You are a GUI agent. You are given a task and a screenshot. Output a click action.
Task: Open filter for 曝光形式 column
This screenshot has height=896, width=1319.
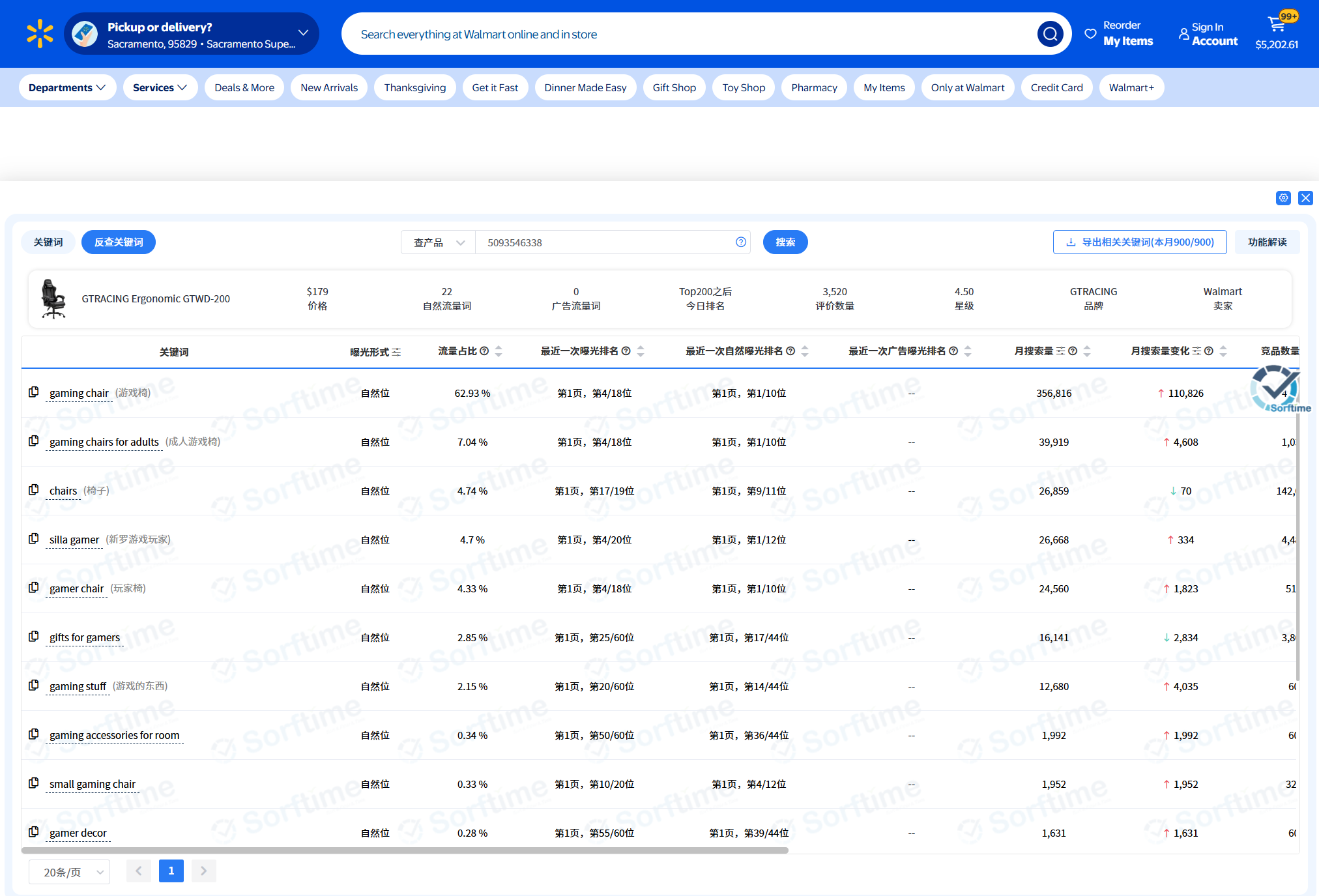tap(396, 352)
